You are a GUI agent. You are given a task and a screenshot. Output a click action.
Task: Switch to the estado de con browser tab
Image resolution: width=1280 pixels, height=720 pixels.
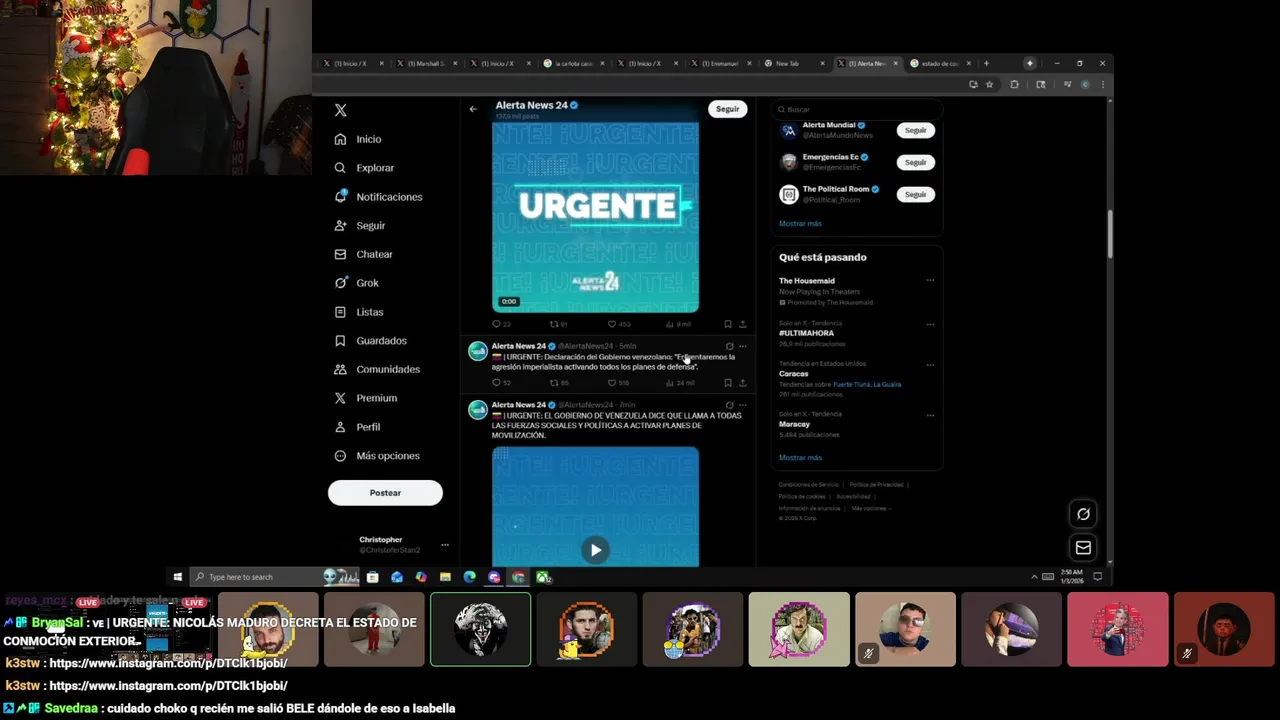(x=939, y=63)
